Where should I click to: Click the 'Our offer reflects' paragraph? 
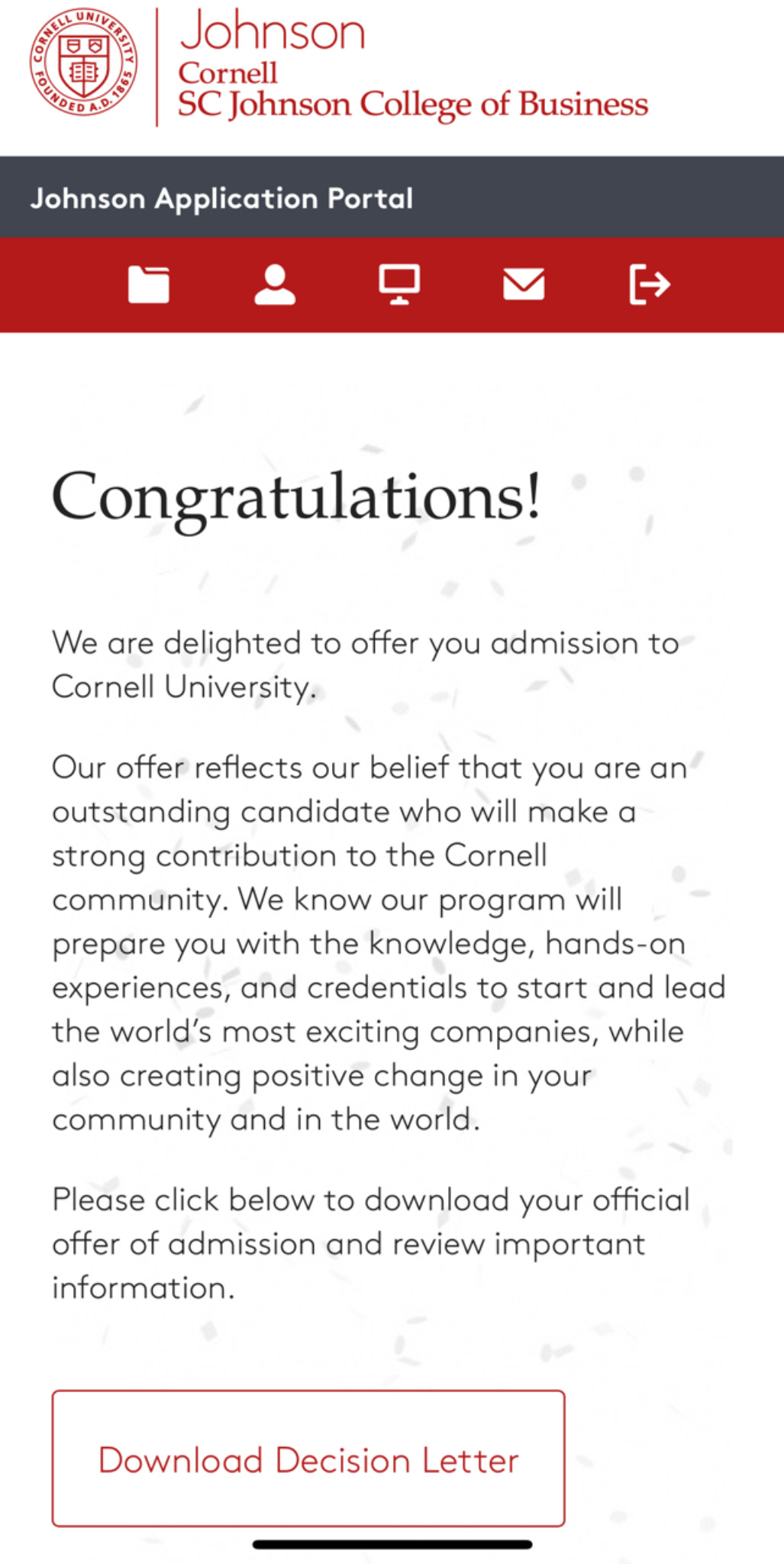tap(389, 943)
